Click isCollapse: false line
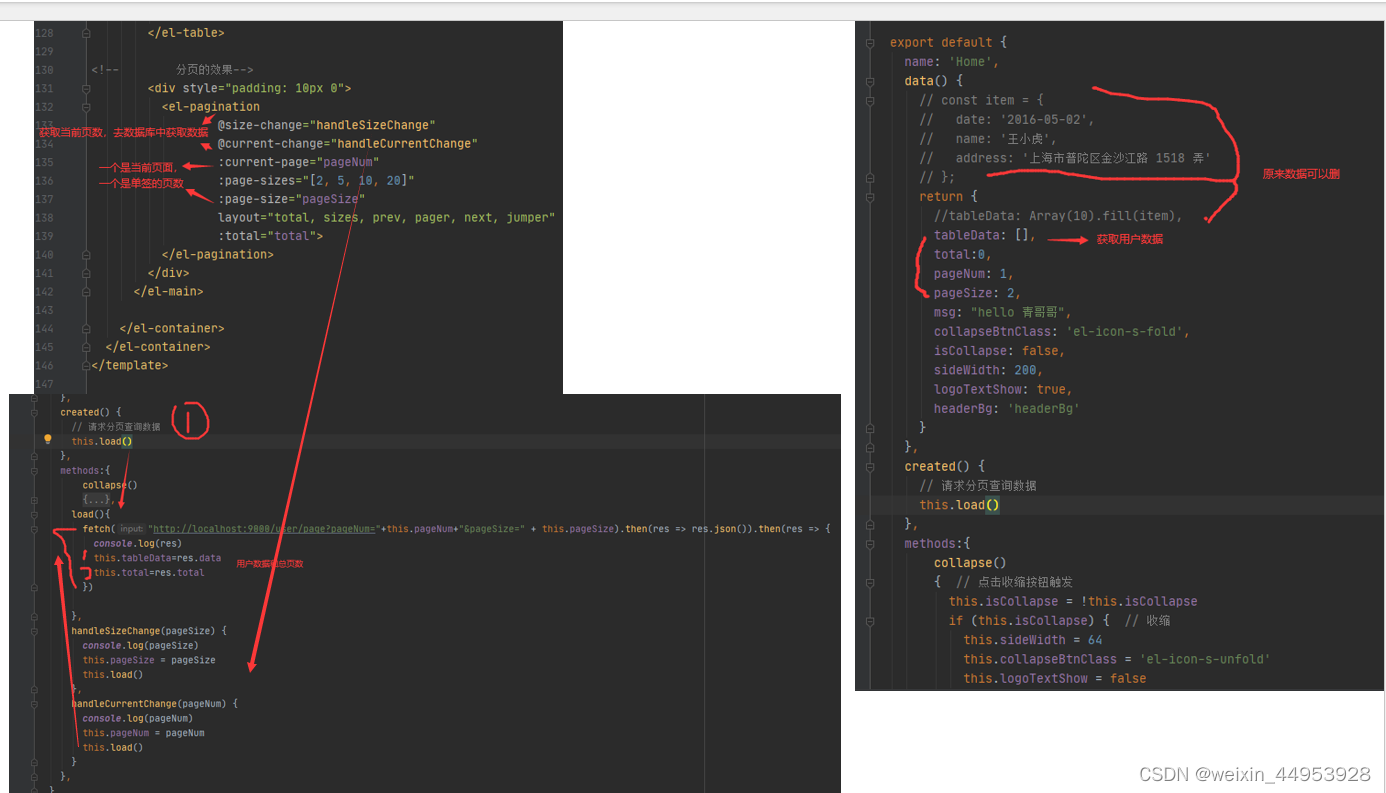The image size is (1386, 793). (x=1000, y=351)
